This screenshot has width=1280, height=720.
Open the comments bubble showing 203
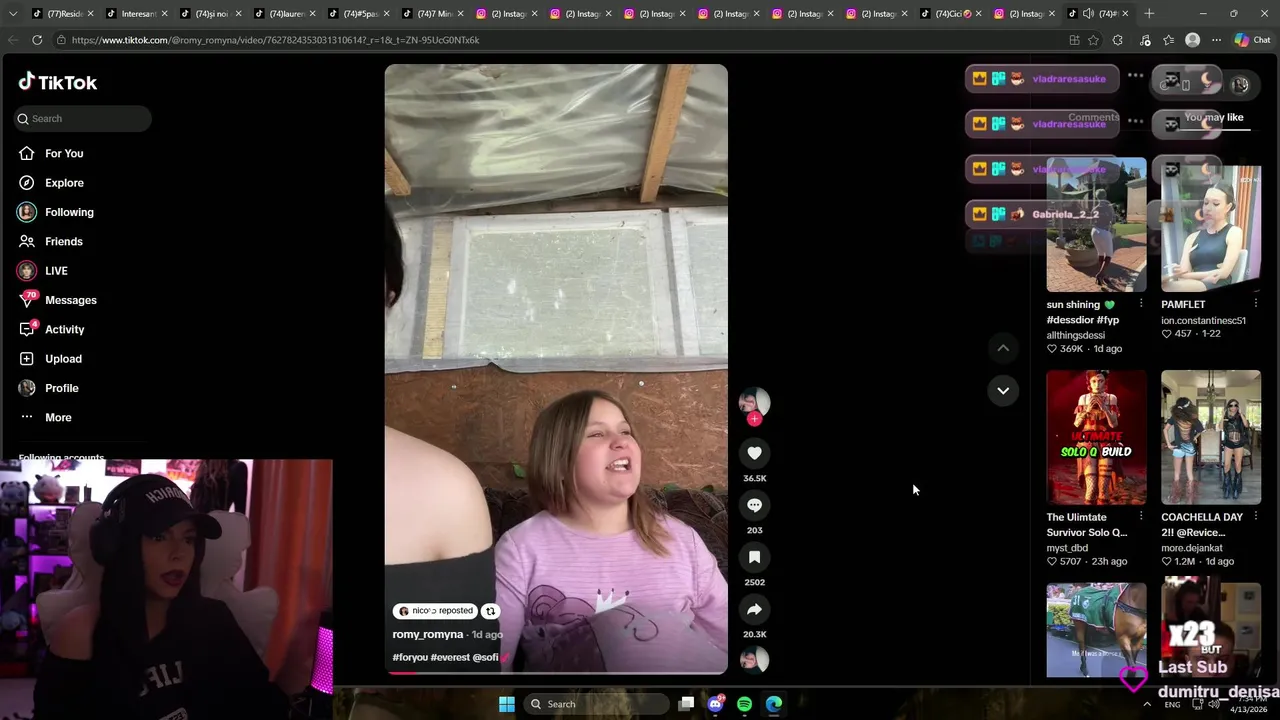click(754, 505)
